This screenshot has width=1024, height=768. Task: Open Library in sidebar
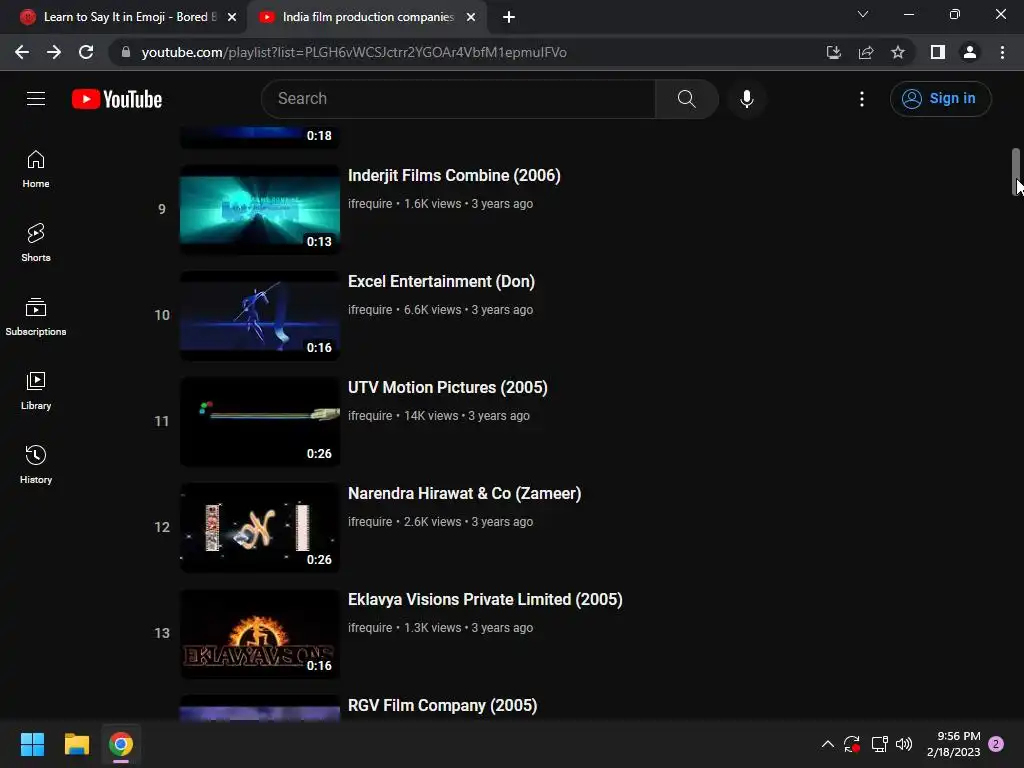pyautogui.click(x=36, y=391)
